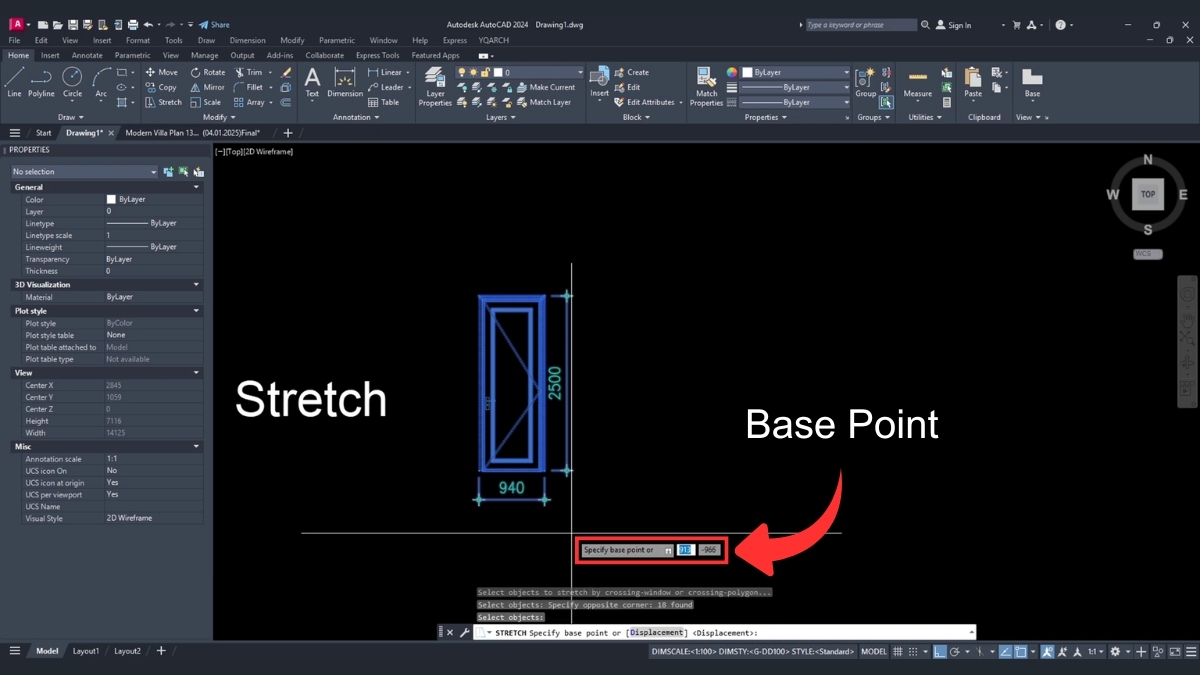Toggle PICKADD mode in Properties palette

[169, 172]
